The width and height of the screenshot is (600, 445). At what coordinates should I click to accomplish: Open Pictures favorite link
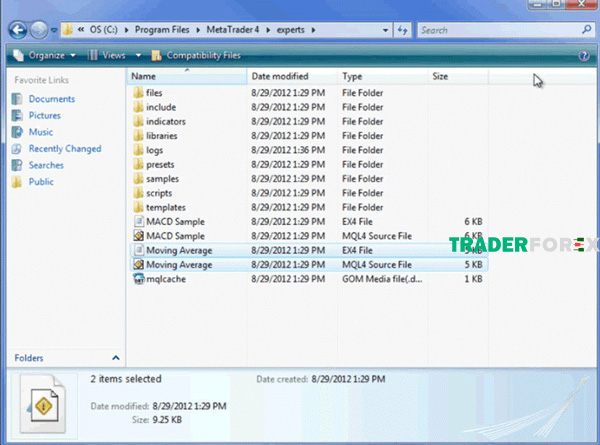45,116
